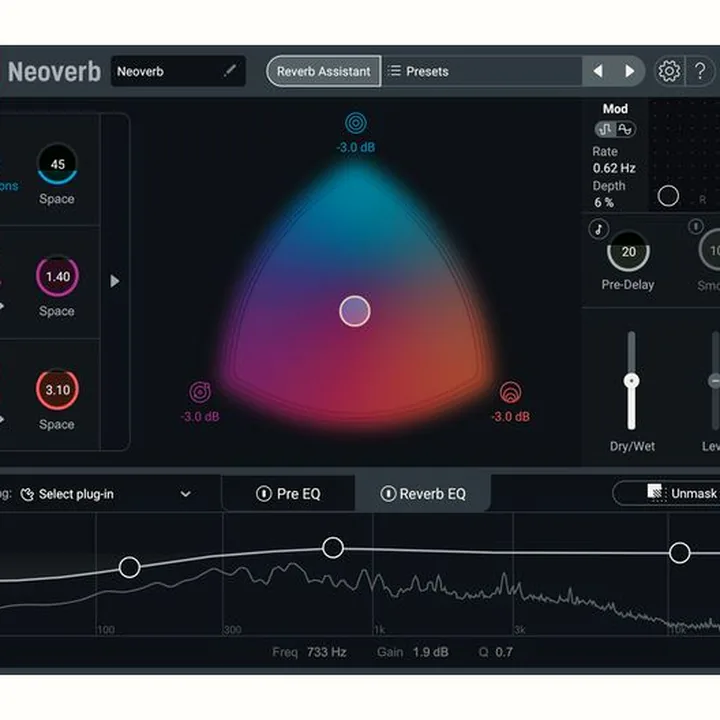This screenshot has width=720, height=720.
Task: Switch to the Reverb EQ tab
Action: (423, 494)
